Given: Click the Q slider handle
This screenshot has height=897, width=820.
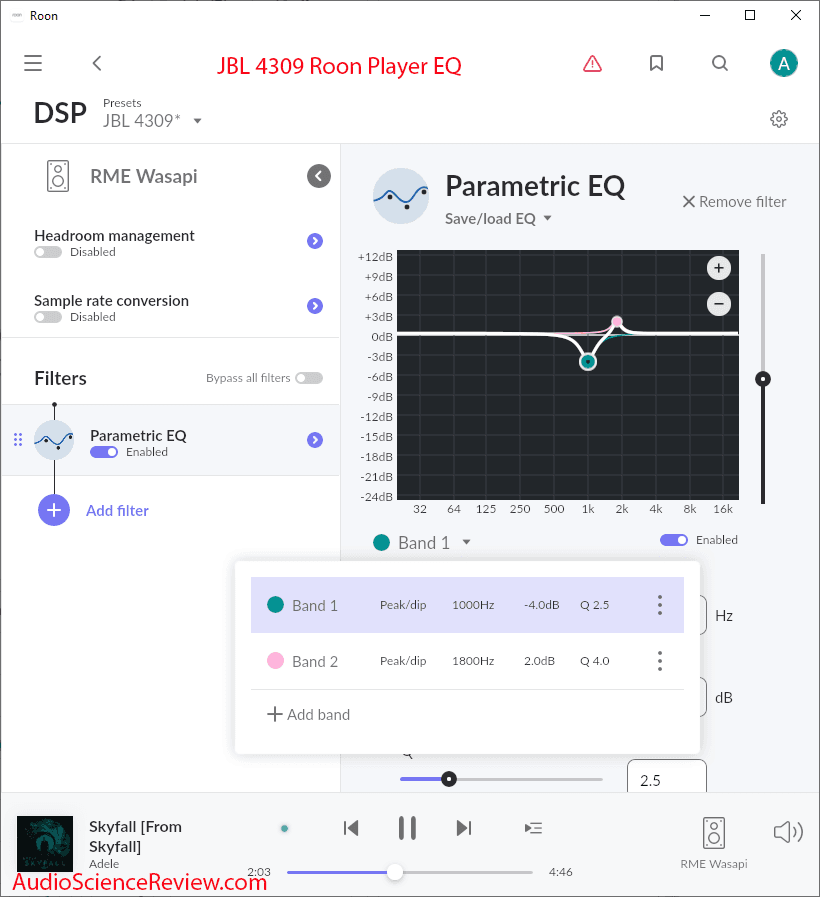Looking at the screenshot, I should 449,779.
